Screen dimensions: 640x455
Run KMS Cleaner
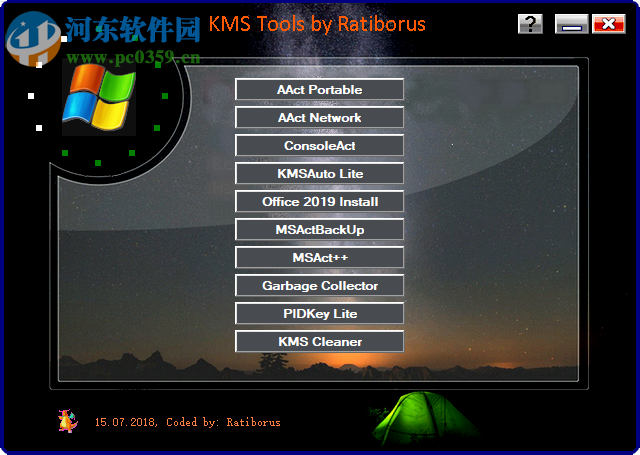click(x=319, y=341)
